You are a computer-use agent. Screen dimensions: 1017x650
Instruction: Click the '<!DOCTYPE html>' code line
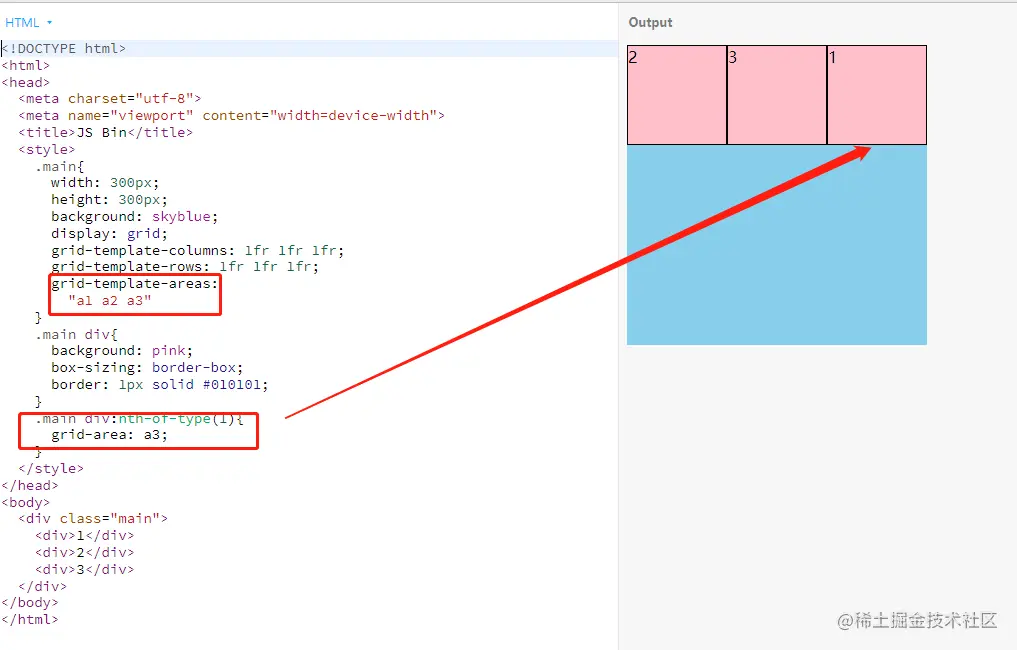tap(64, 49)
